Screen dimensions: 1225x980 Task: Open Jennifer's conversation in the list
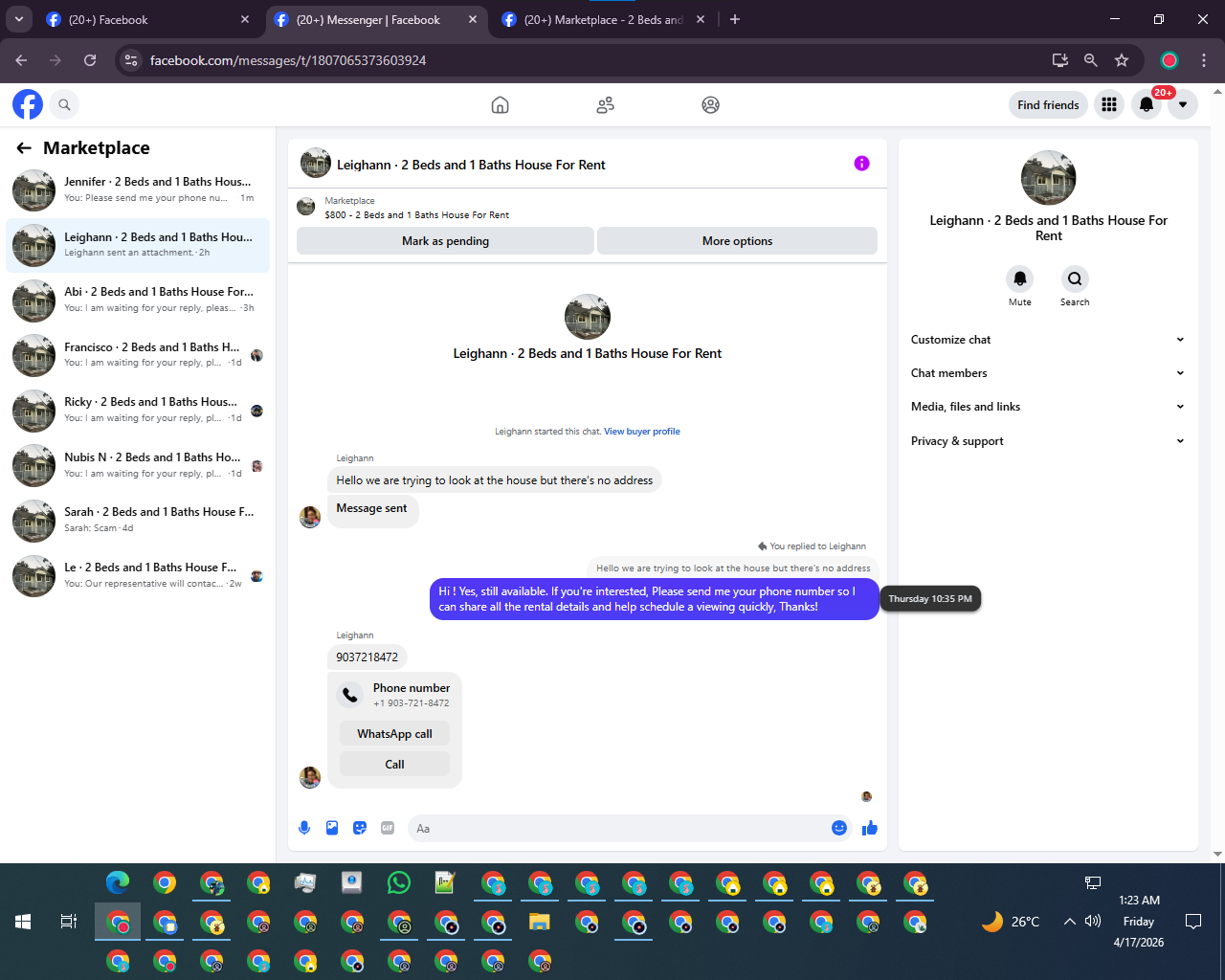click(138, 189)
